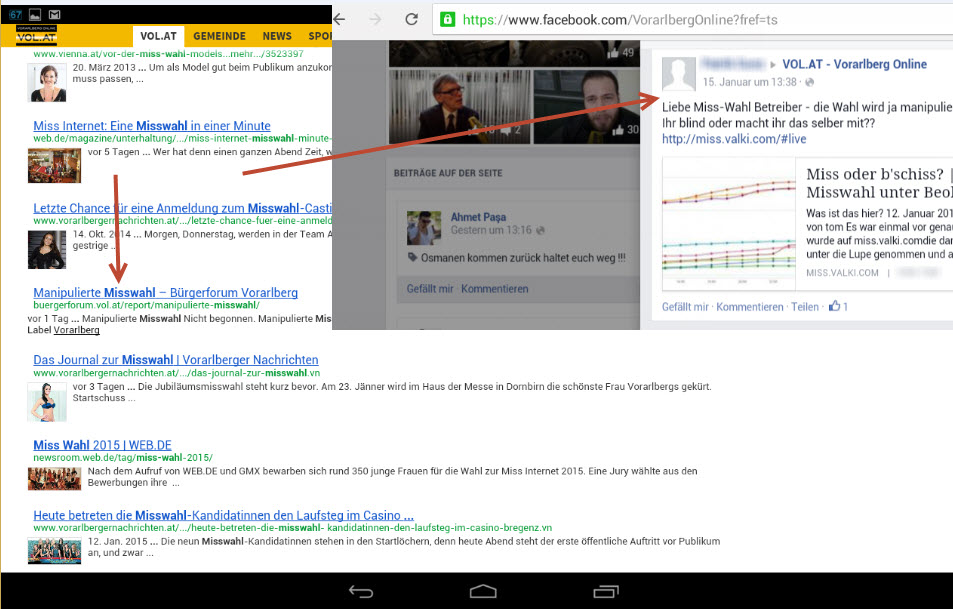This screenshot has width=953, height=609.
Task: Tap the picture notification icon in status bar
Action: click(x=35, y=15)
